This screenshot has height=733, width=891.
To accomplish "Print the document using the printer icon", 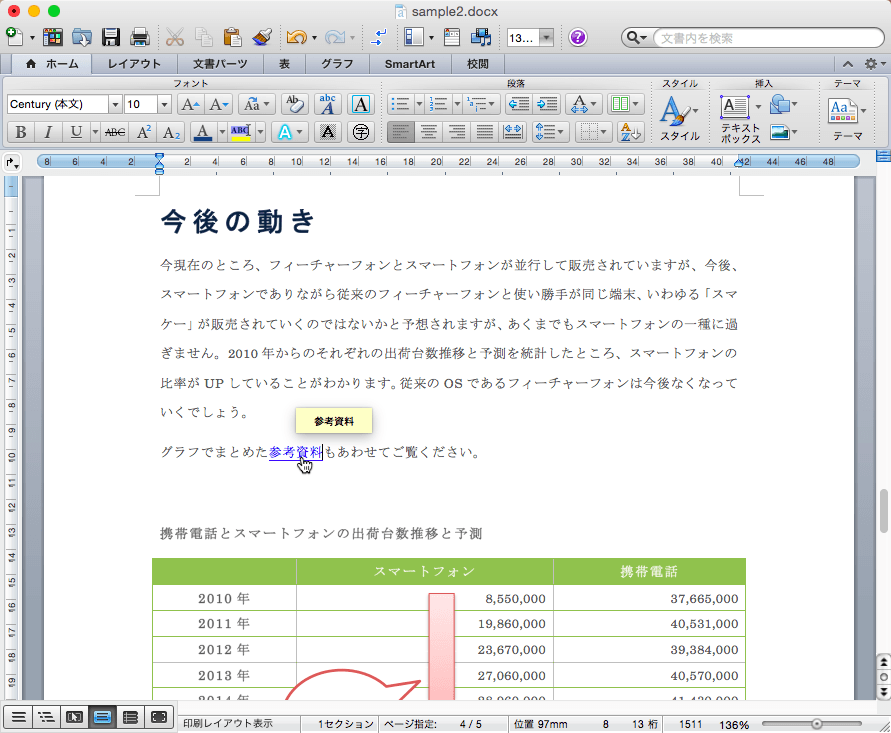I will (139, 38).
